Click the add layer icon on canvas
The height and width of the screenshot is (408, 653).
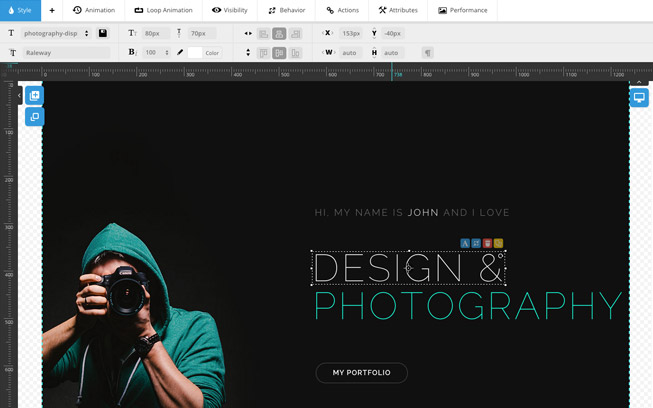point(34,97)
